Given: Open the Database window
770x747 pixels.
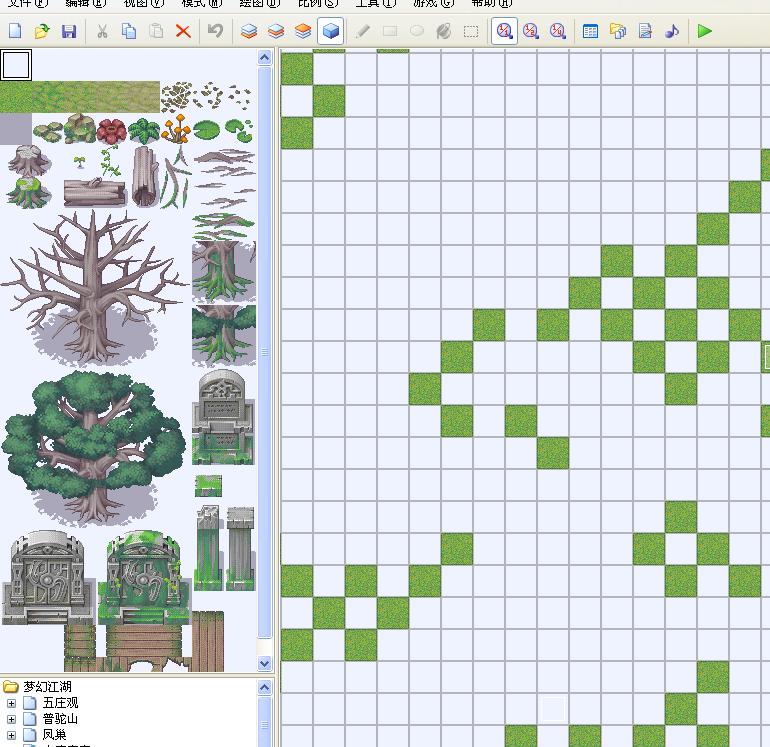Looking at the screenshot, I should click(590, 31).
